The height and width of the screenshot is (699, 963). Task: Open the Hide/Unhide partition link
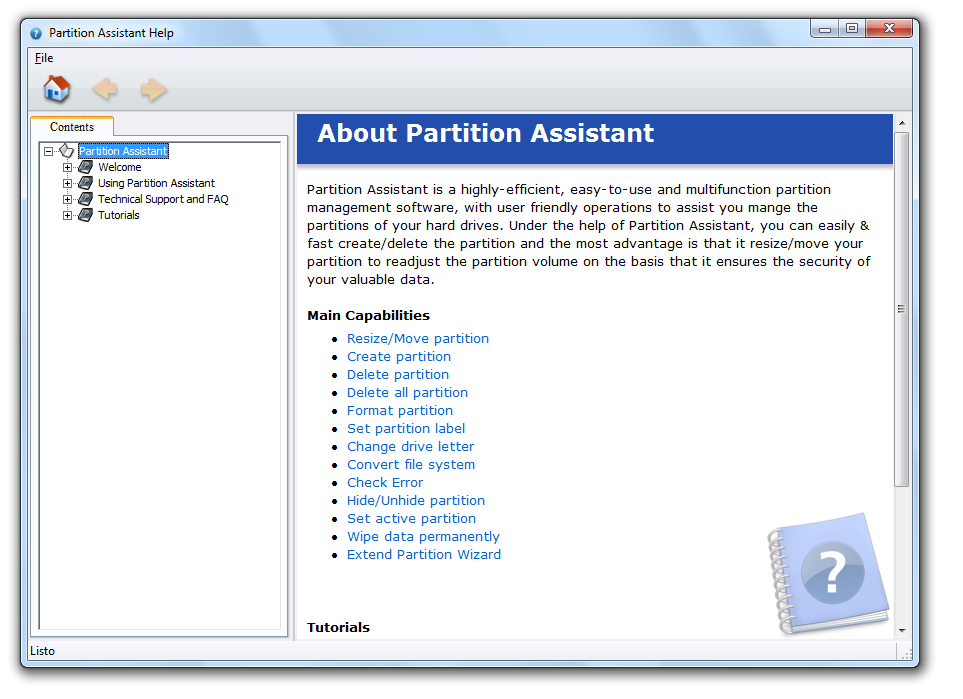(416, 501)
